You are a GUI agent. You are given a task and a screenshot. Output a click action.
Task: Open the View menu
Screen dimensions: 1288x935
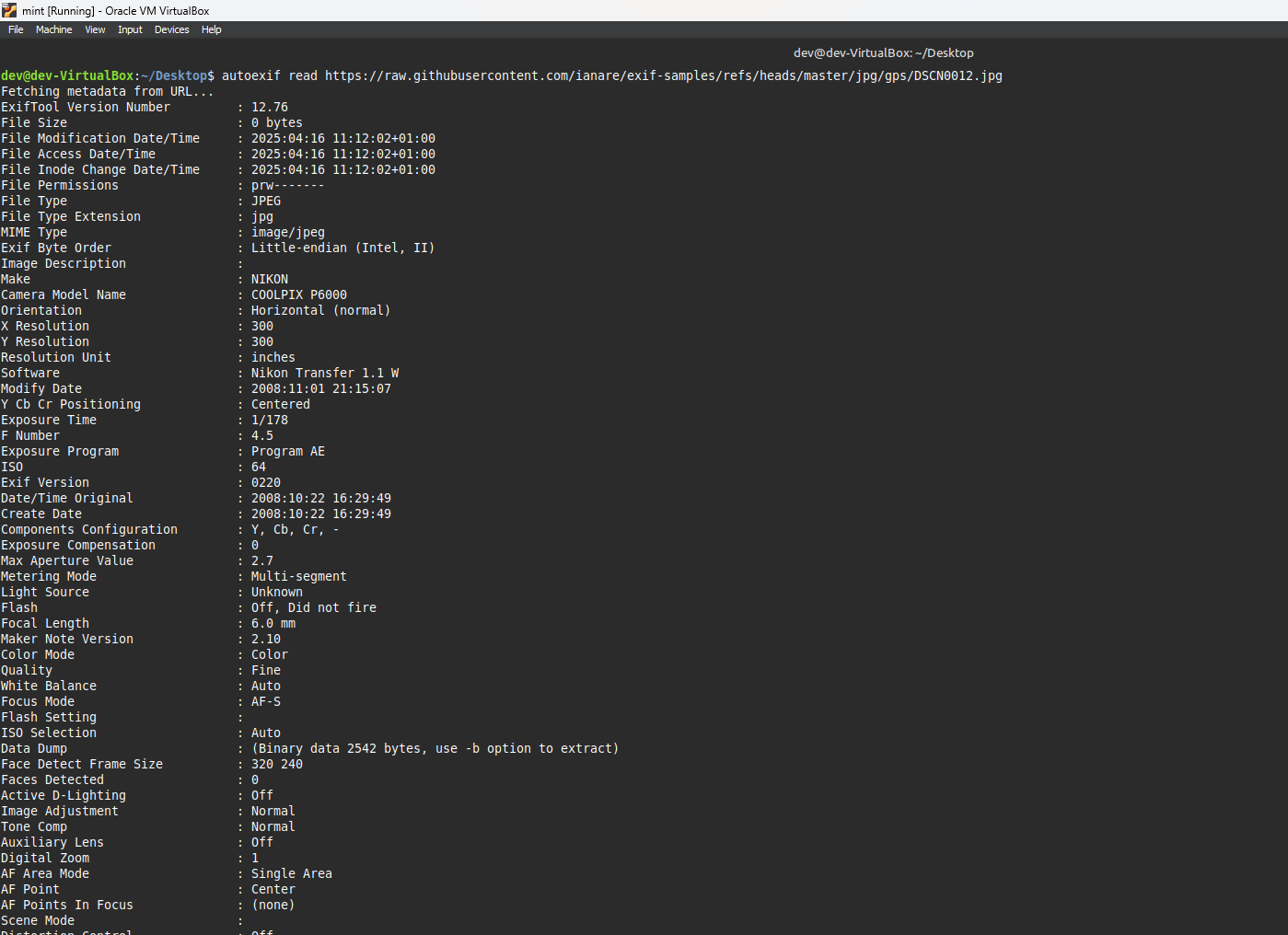pos(95,29)
